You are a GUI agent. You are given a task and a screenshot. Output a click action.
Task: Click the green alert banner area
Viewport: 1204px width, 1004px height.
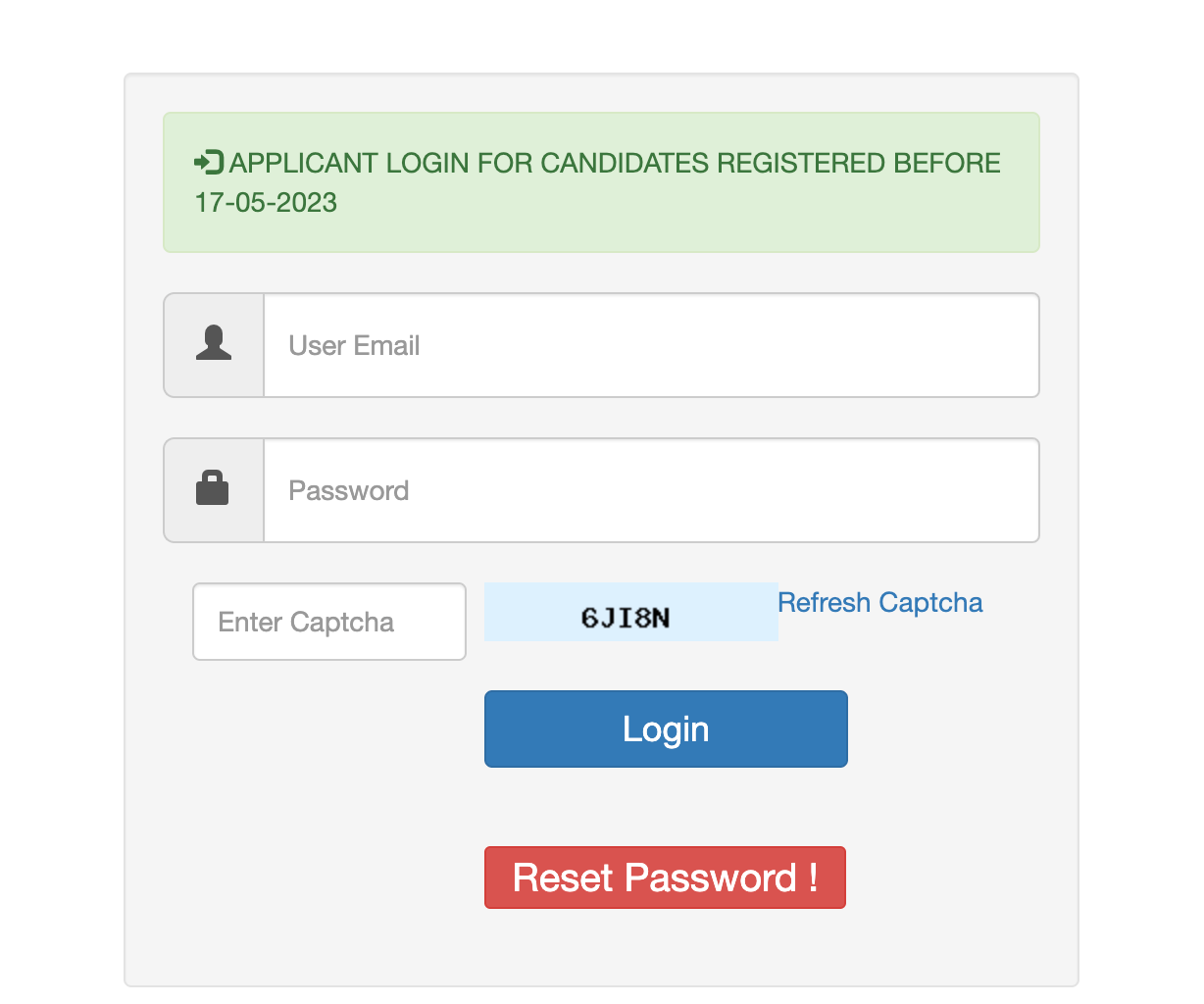(601, 182)
